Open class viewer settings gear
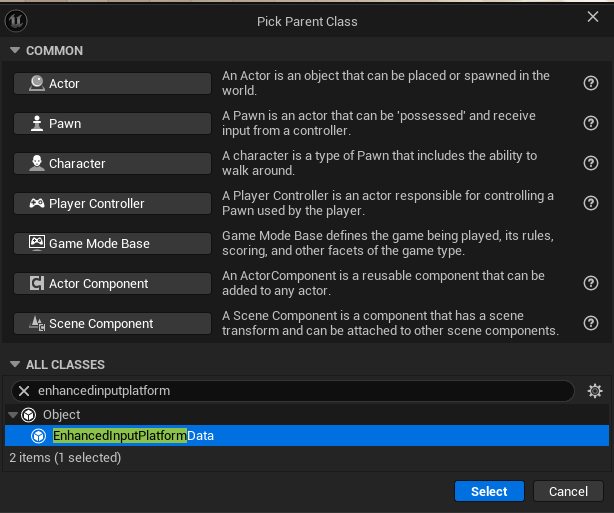The height and width of the screenshot is (513, 614). click(x=594, y=391)
